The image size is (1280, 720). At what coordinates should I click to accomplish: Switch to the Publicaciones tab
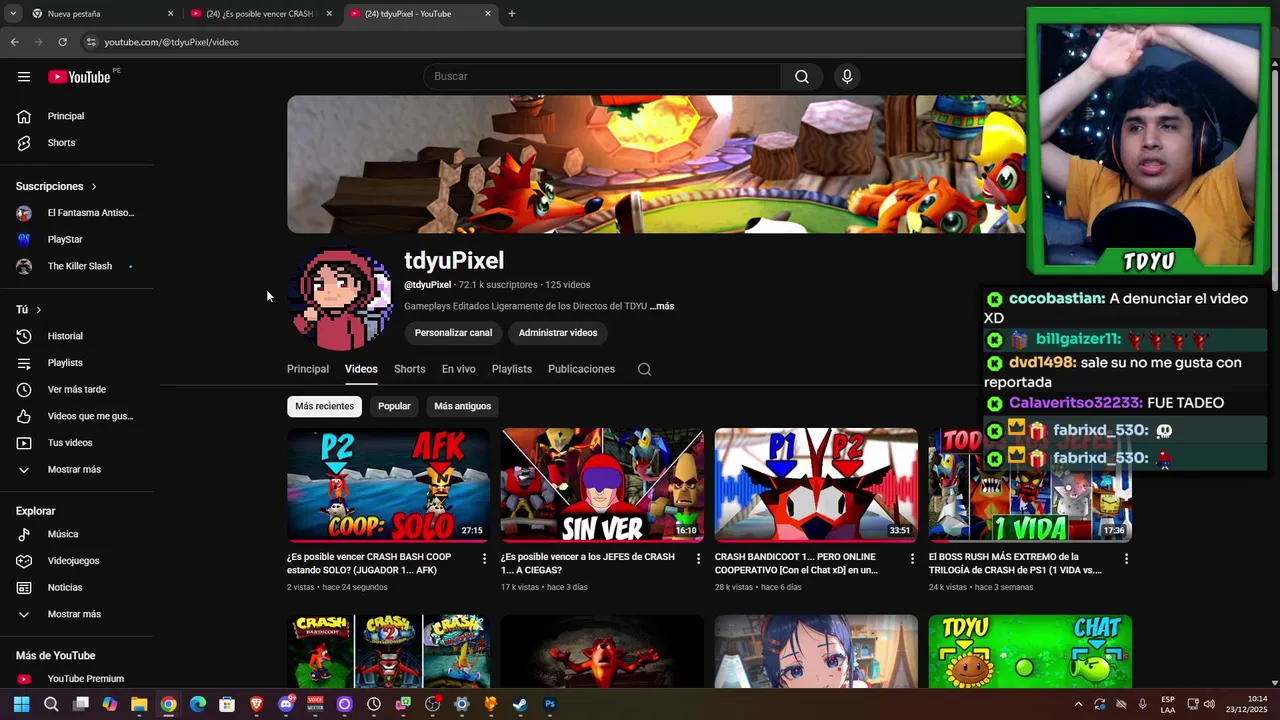click(x=581, y=369)
